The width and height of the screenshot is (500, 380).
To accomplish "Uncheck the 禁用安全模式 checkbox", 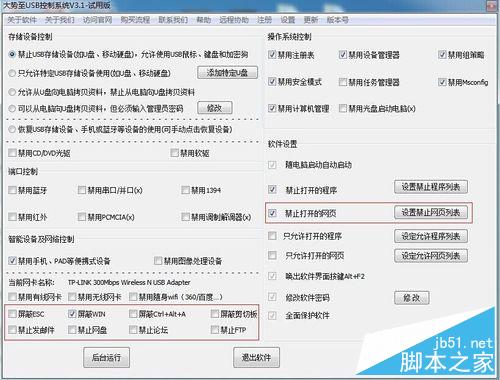I will [272, 82].
